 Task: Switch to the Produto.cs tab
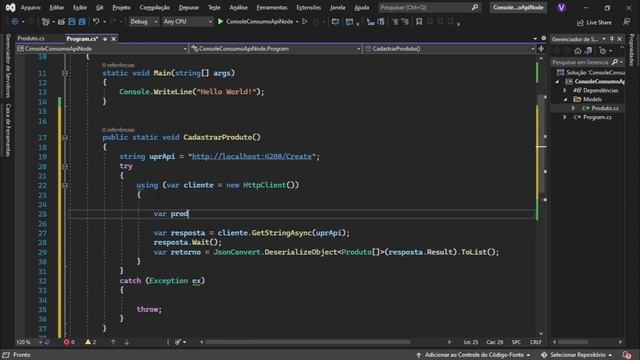(31, 39)
